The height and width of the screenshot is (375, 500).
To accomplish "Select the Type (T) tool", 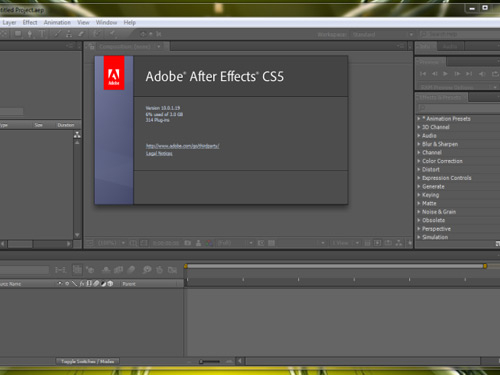I will pos(42,34).
